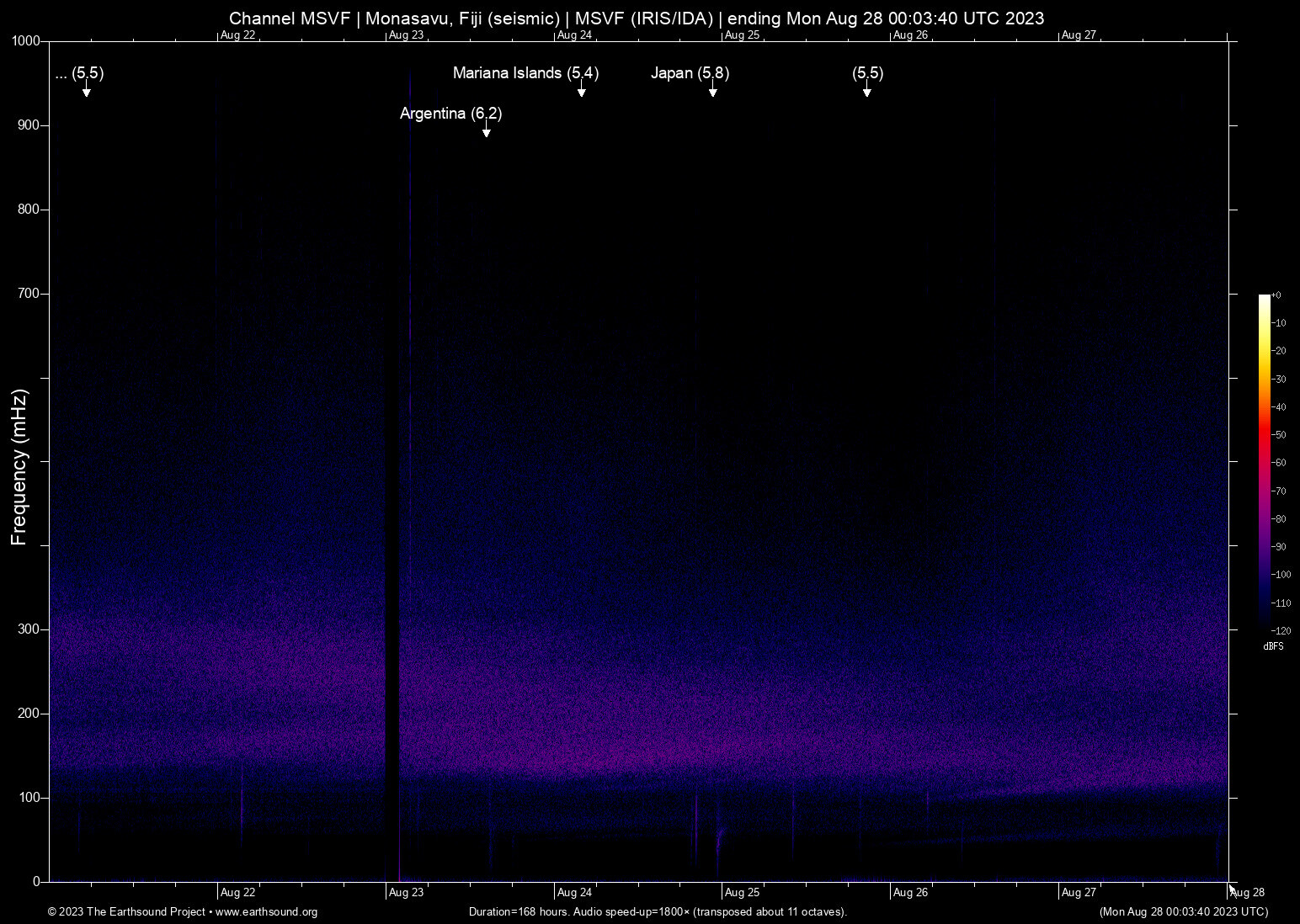Select the Aug 23 label on the bottom axis
1300x924 pixels.
(408, 892)
